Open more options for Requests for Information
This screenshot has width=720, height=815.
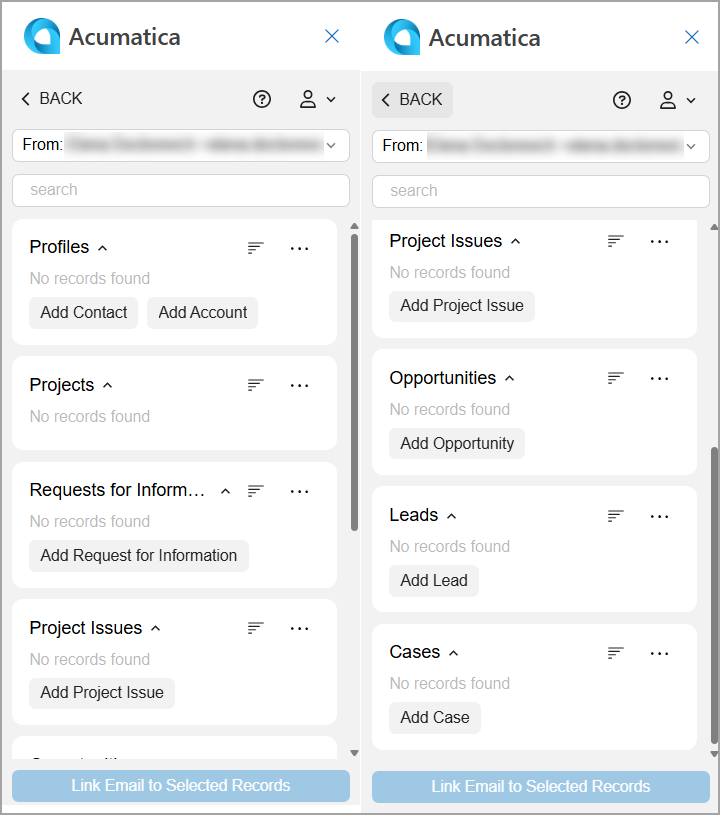click(299, 491)
